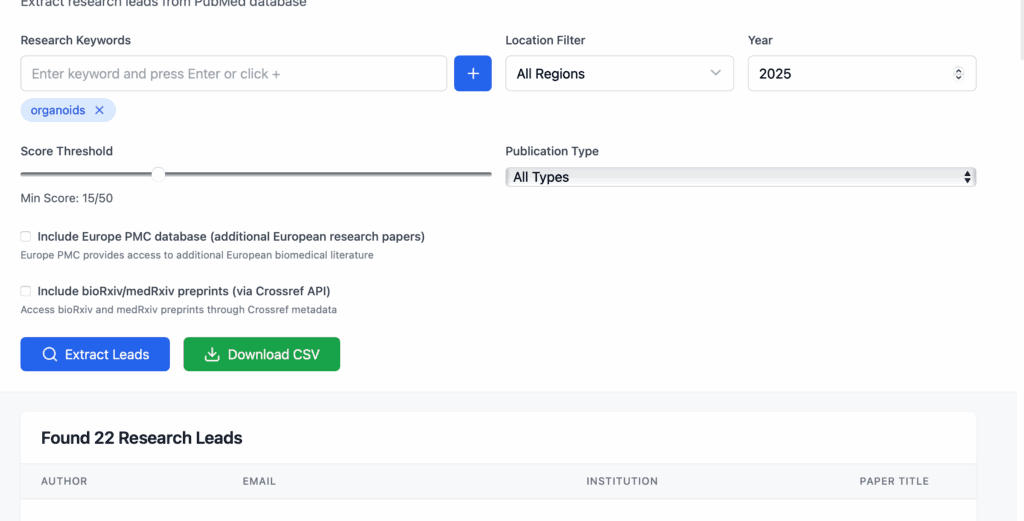The height and width of the screenshot is (521, 1024).
Task: Click the download arrow icon on Download CSV
Action: click(x=212, y=355)
